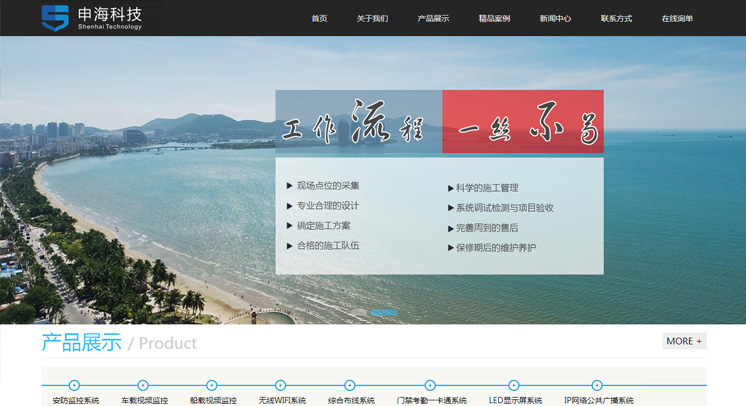Open the 首页 menu item
Viewport: 746px width, 406px height.
(319, 19)
